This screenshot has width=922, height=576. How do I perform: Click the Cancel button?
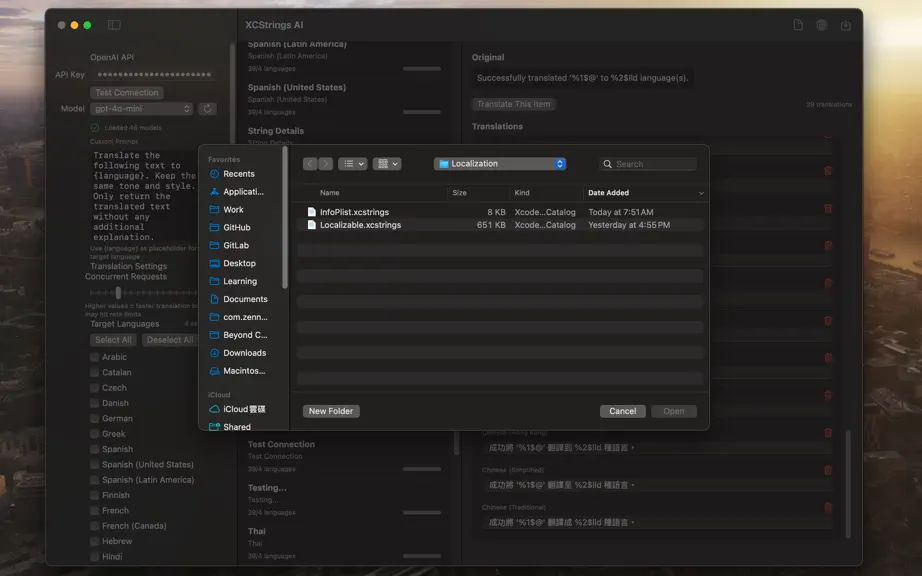(623, 411)
